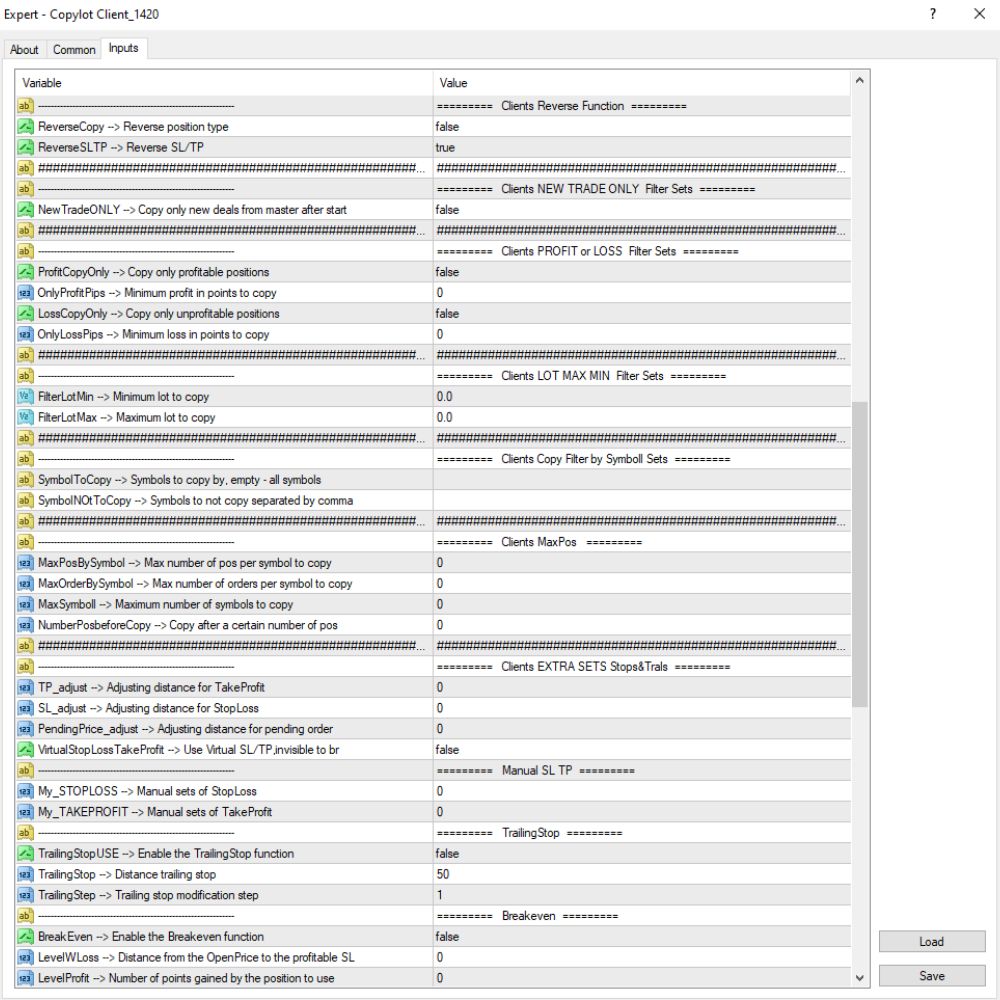Screen dimensions: 1000x1000
Task: Click the Load button
Action: 932,941
